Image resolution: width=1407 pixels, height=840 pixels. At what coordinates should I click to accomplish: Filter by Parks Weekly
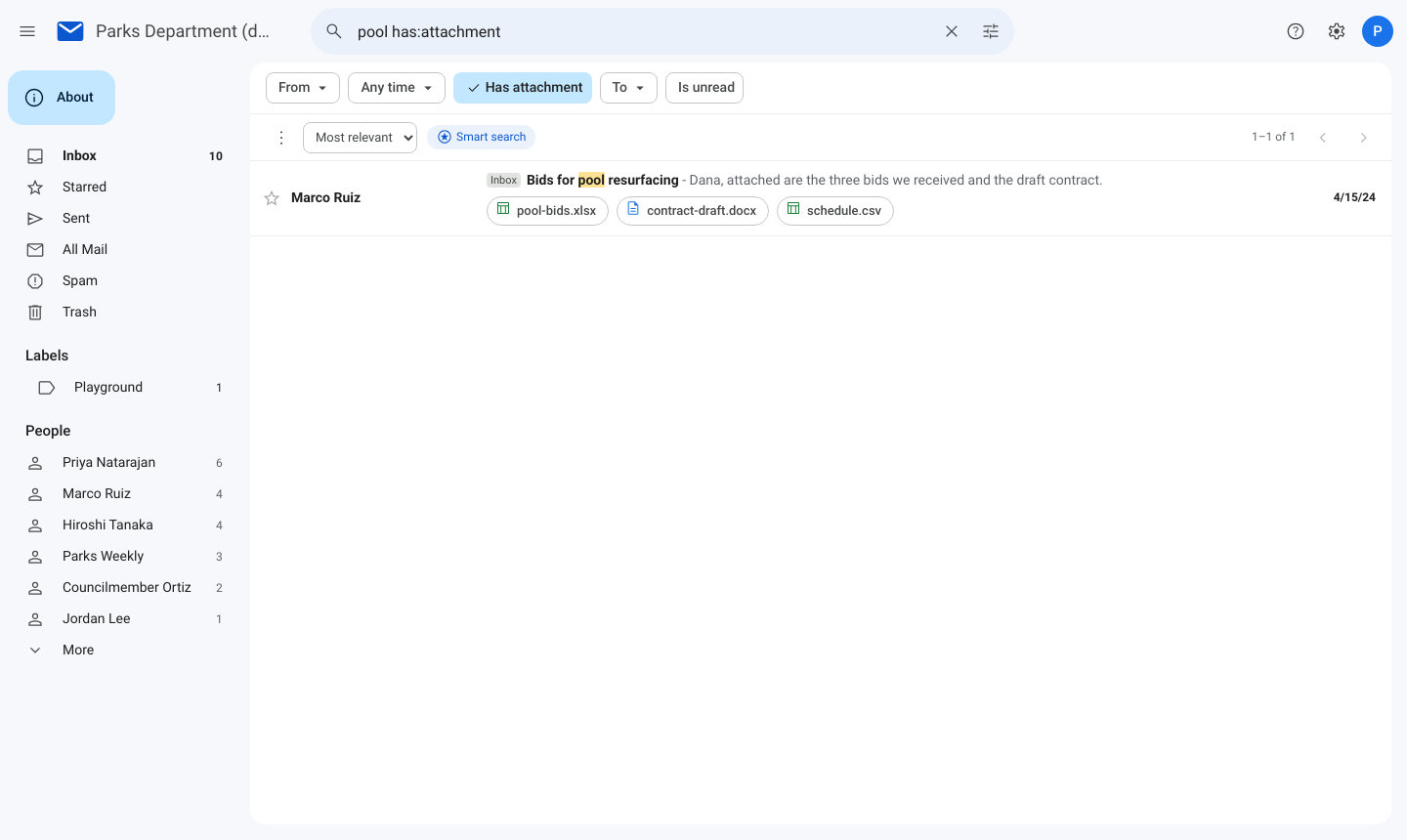click(125, 557)
